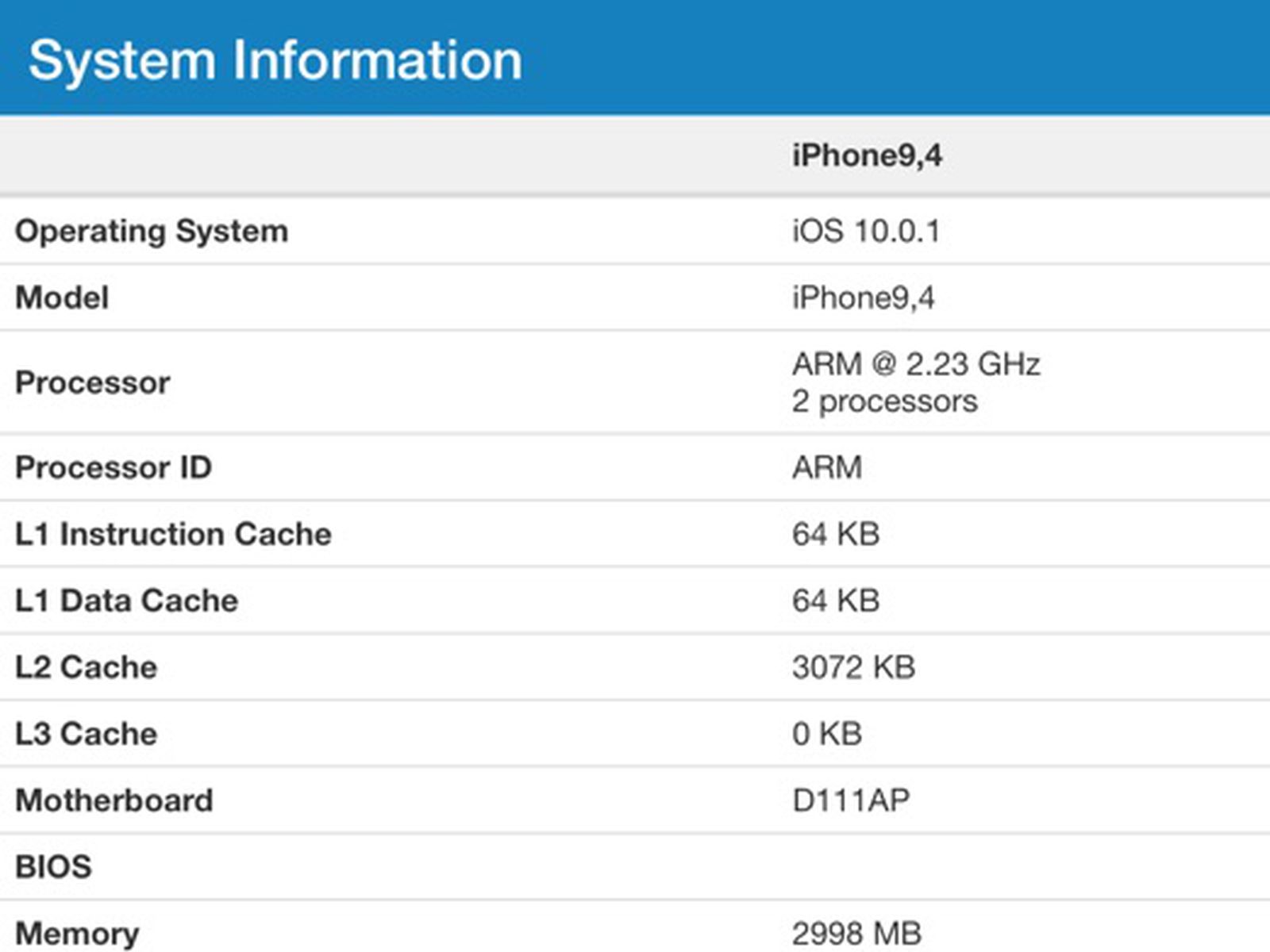Click the System Information heading
The height and width of the screenshot is (952, 1270).
click(275, 60)
